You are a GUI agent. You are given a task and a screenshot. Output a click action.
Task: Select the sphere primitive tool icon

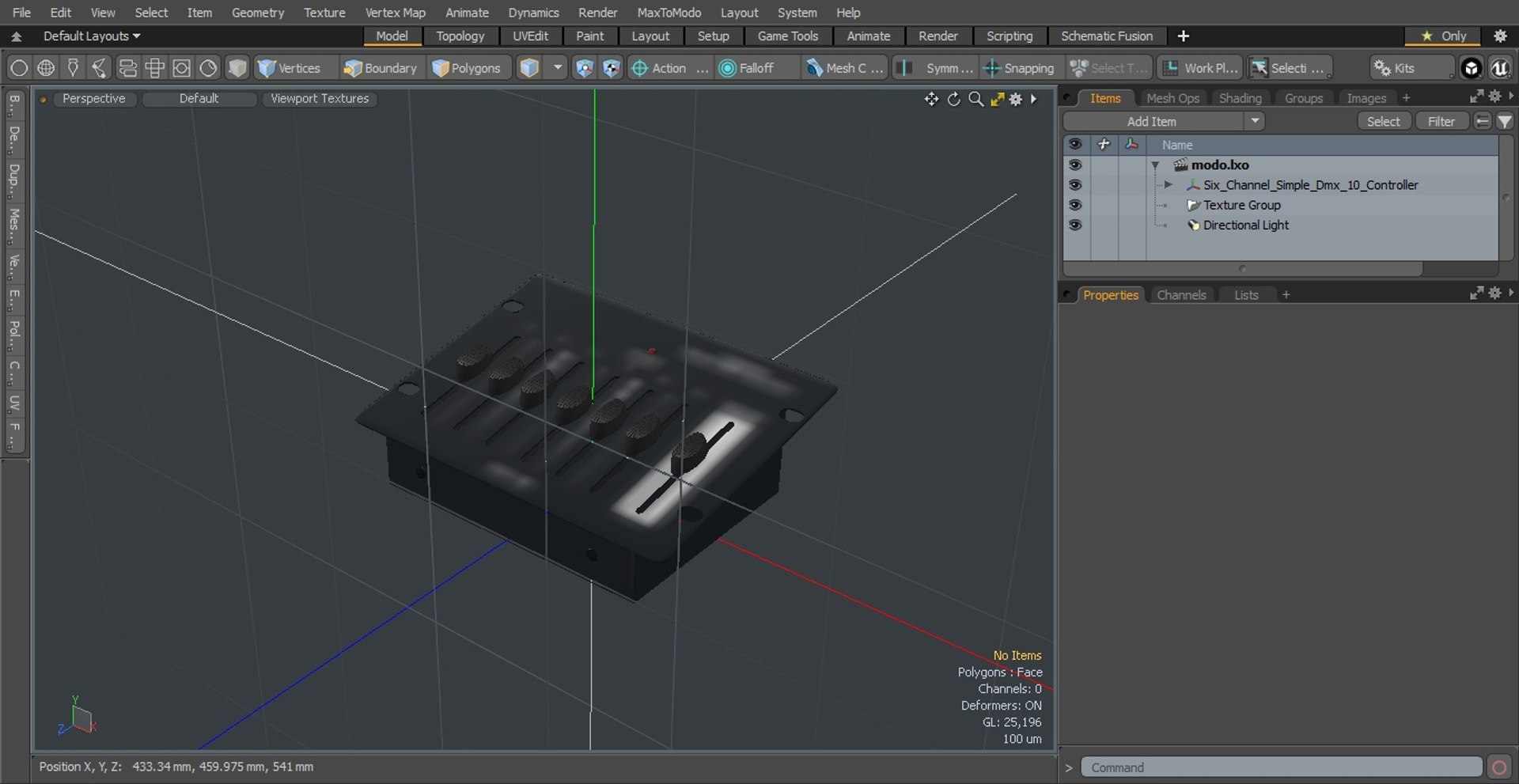coord(19,68)
